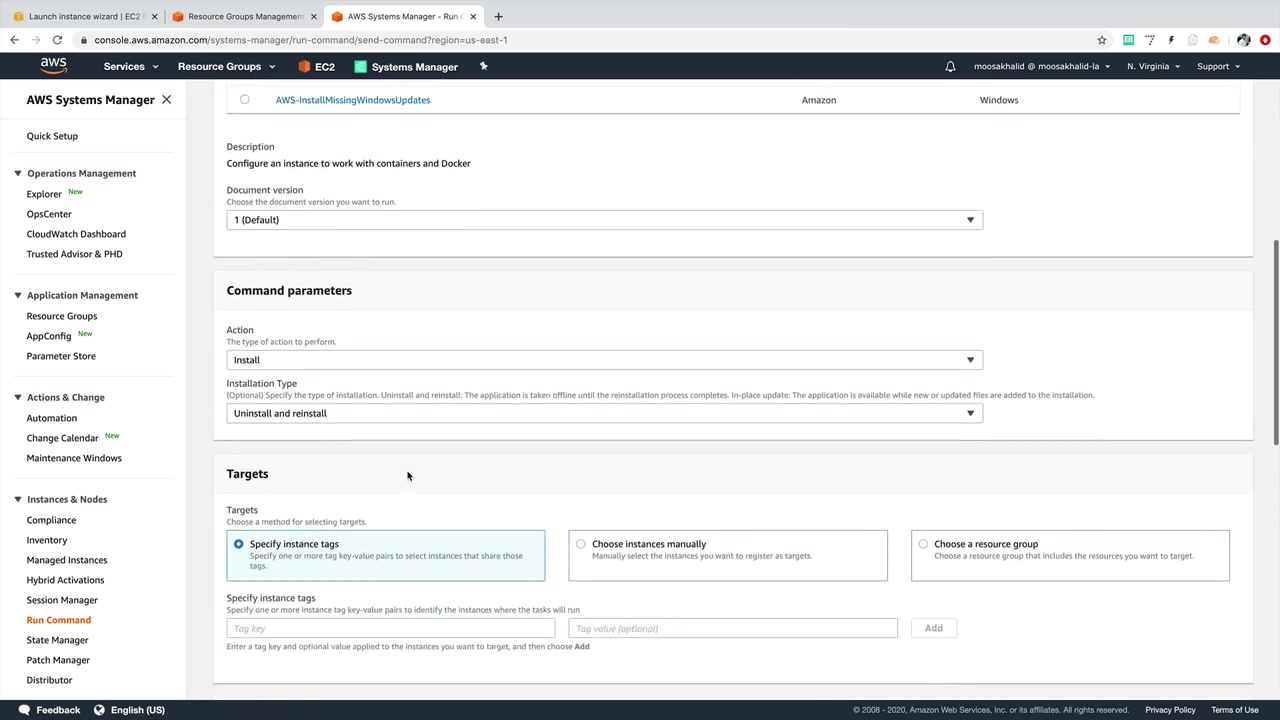Open the Chrome profile avatar

(1244, 40)
